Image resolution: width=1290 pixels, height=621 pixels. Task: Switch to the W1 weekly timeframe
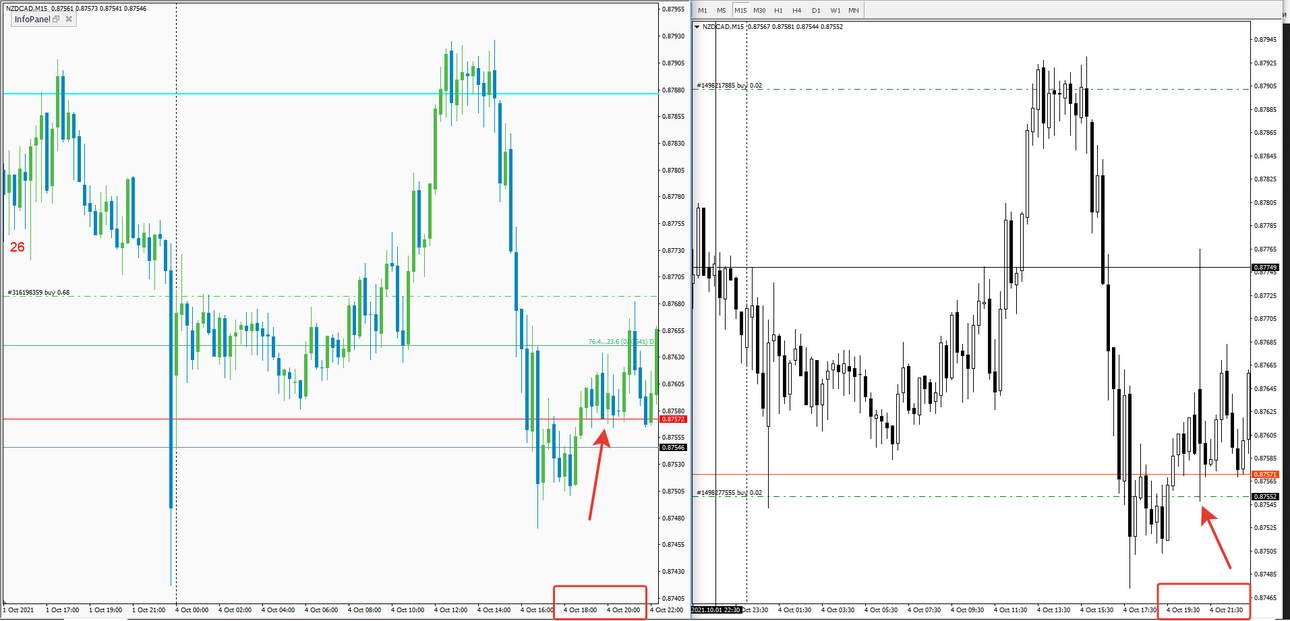pyautogui.click(x=835, y=10)
